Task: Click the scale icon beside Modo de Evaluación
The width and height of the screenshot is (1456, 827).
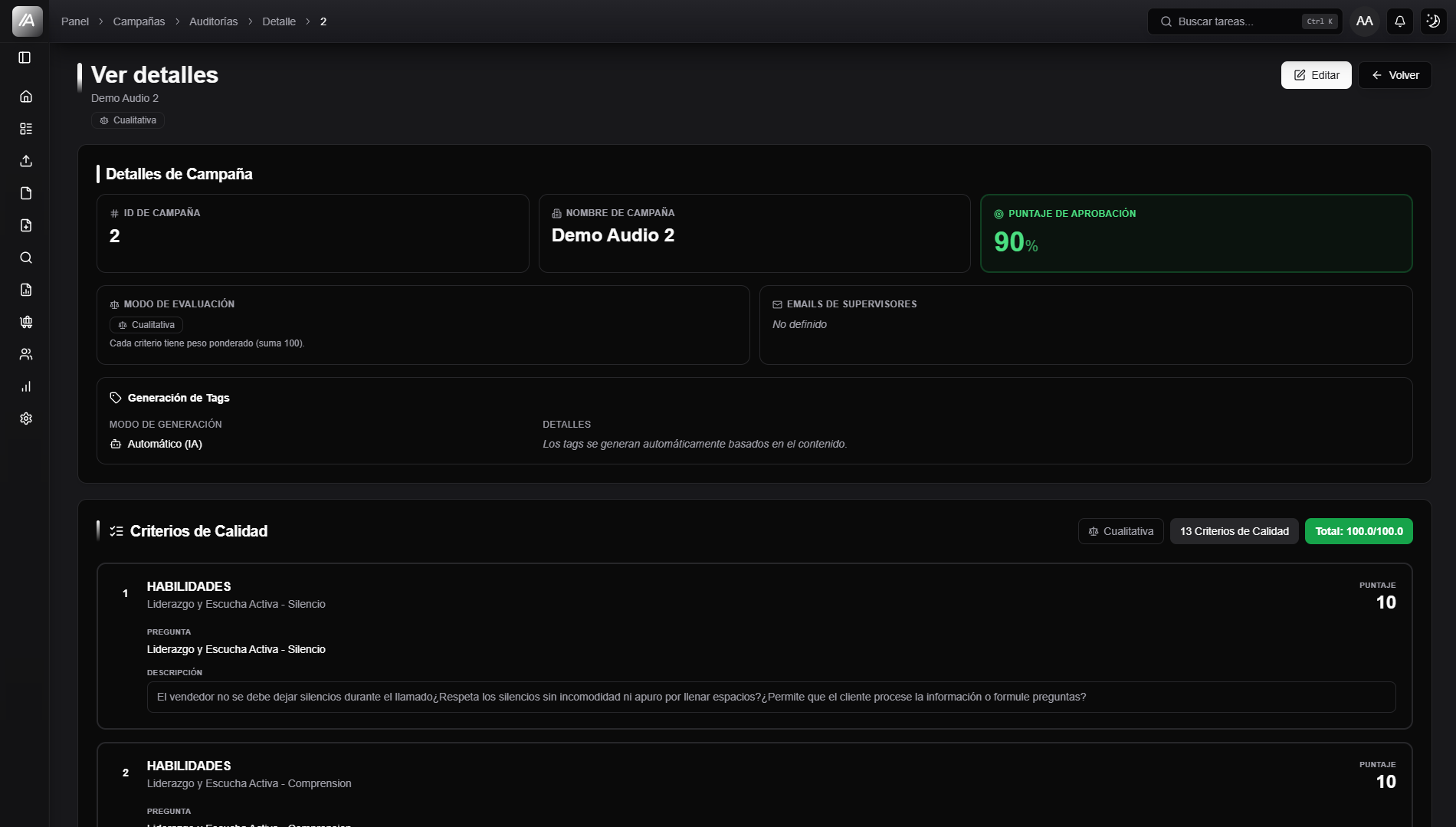Action: [x=114, y=304]
